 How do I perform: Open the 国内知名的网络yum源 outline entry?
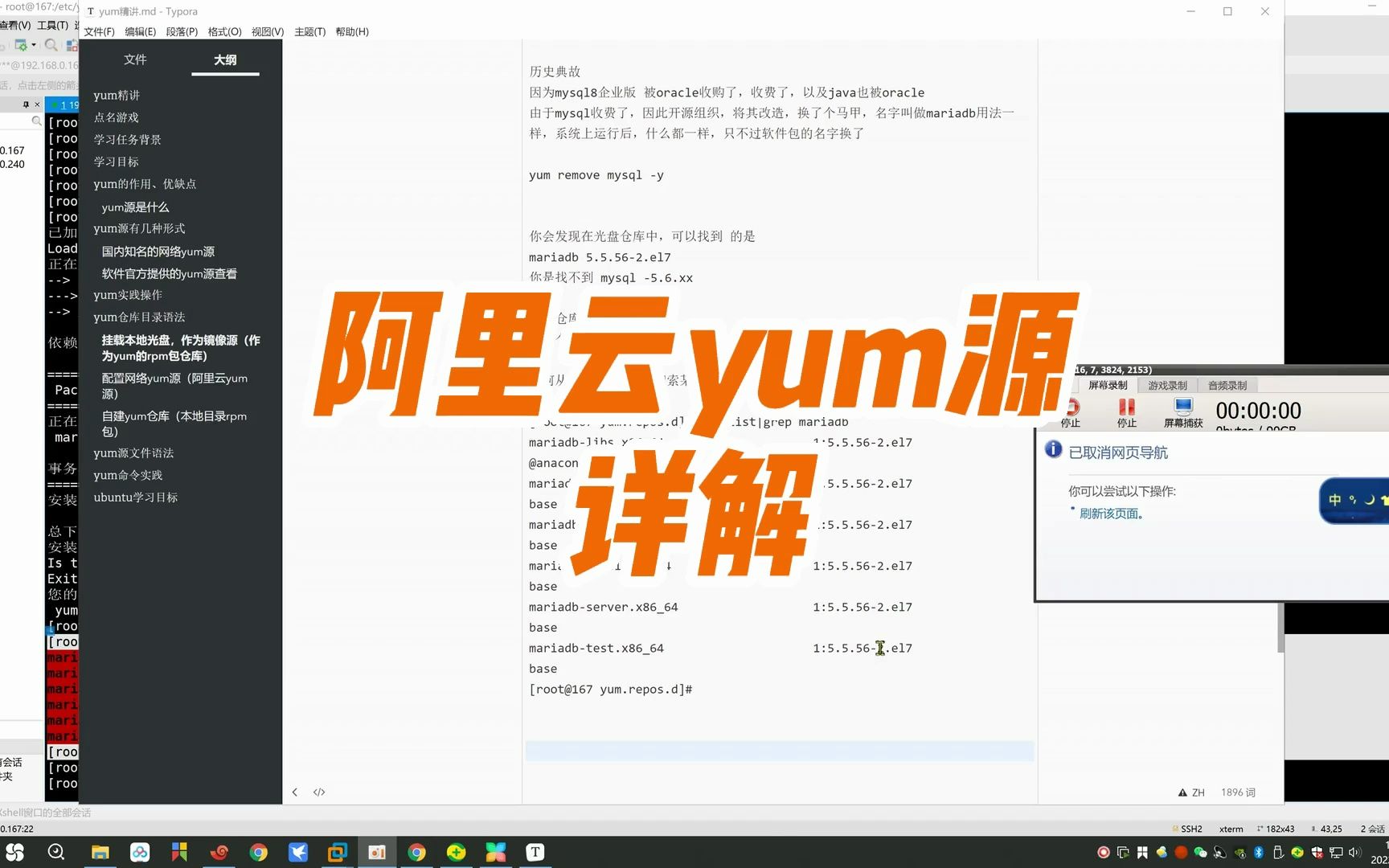[158, 252]
